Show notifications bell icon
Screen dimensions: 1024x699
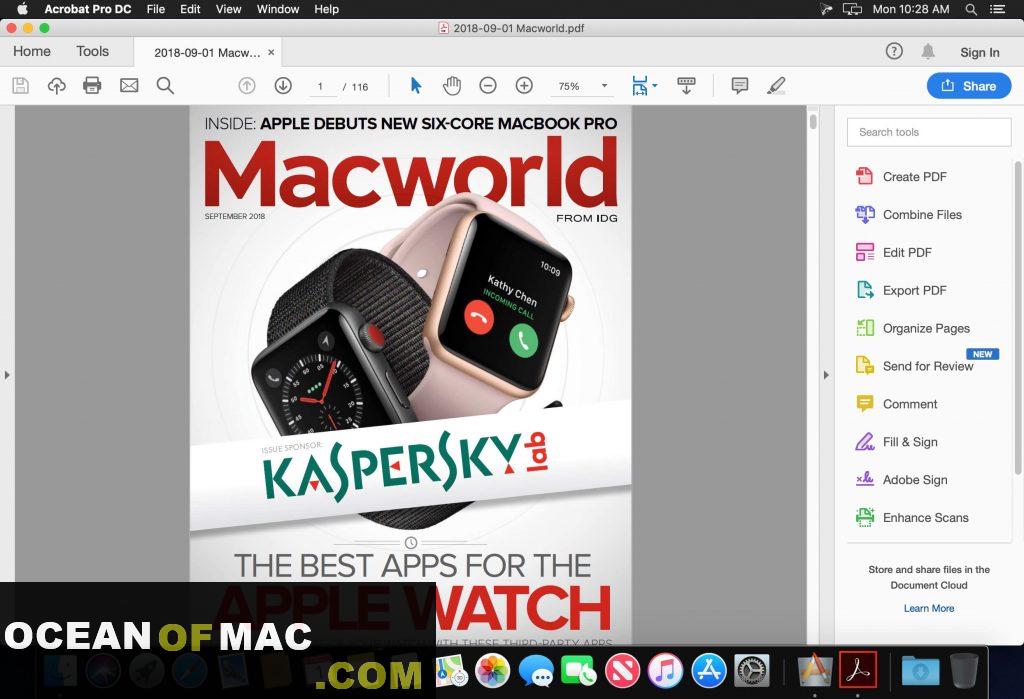coord(928,51)
